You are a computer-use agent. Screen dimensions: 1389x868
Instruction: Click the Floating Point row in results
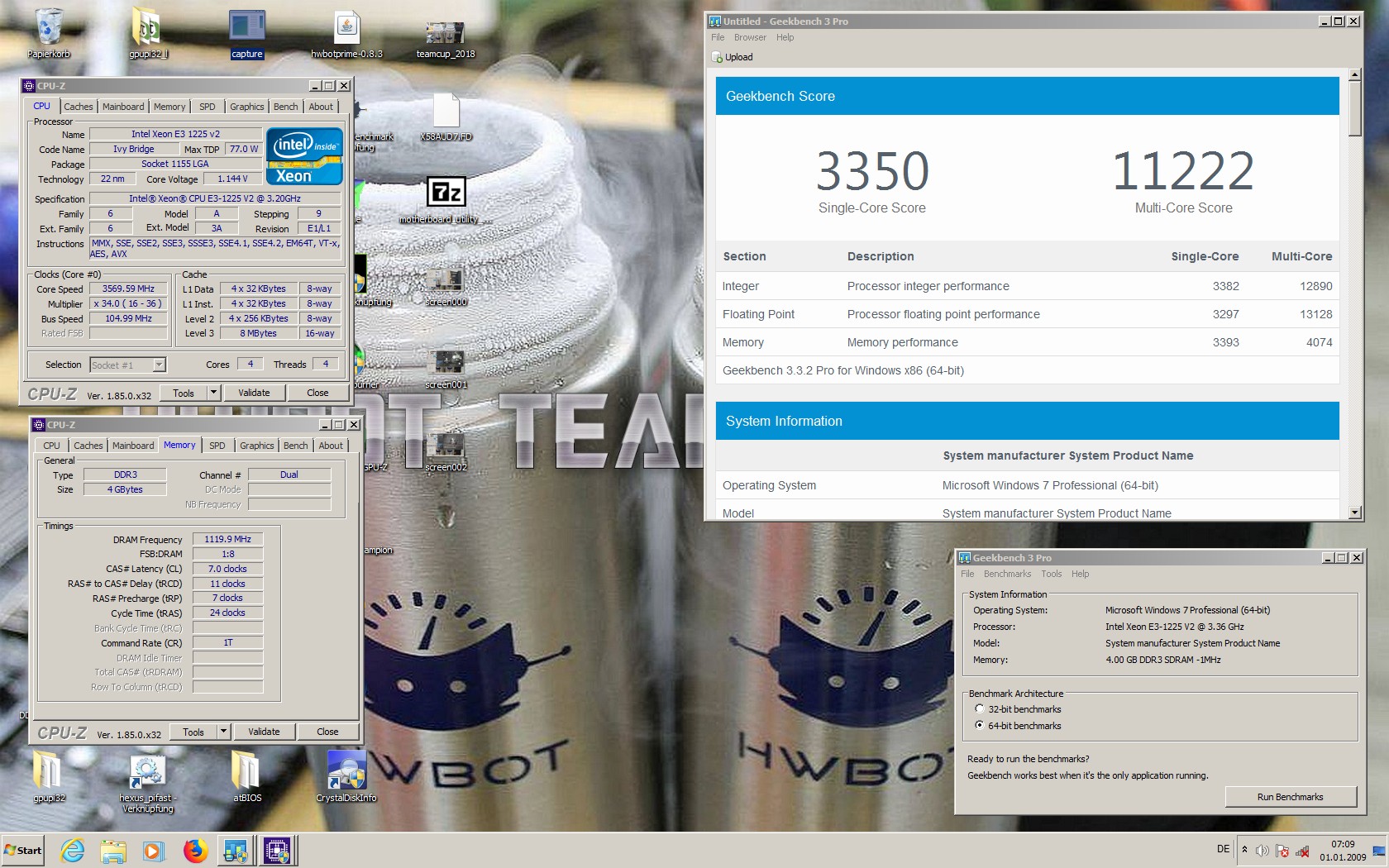click(x=1027, y=314)
